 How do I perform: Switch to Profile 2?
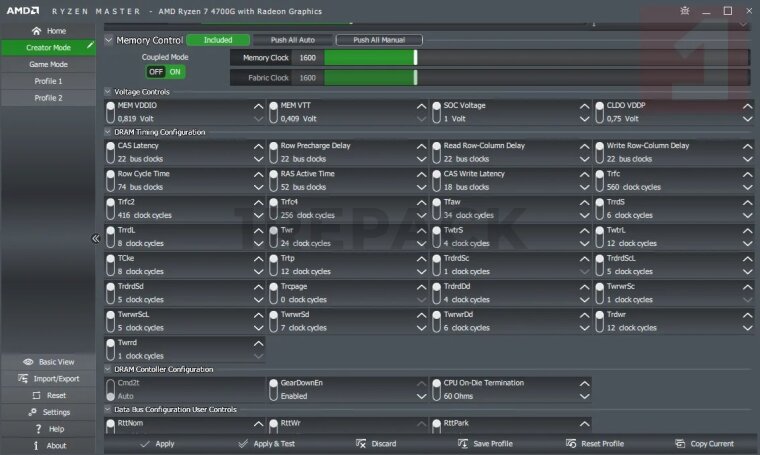tap(48, 98)
